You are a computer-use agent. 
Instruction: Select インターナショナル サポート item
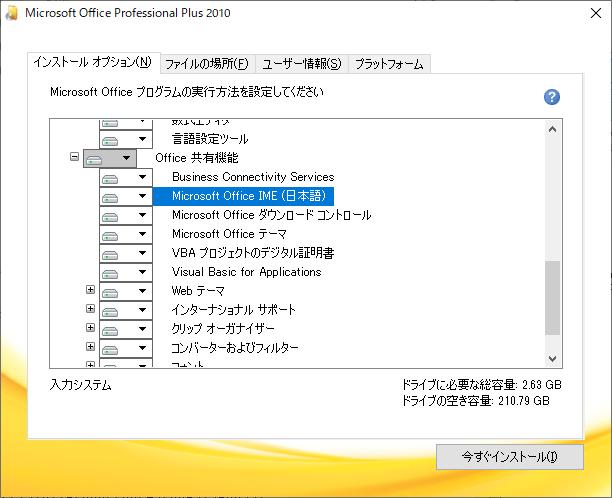point(233,310)
